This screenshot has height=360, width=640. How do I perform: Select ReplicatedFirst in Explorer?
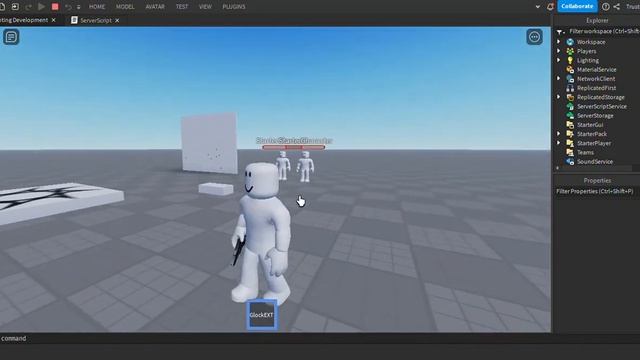(x=596, y=88)
